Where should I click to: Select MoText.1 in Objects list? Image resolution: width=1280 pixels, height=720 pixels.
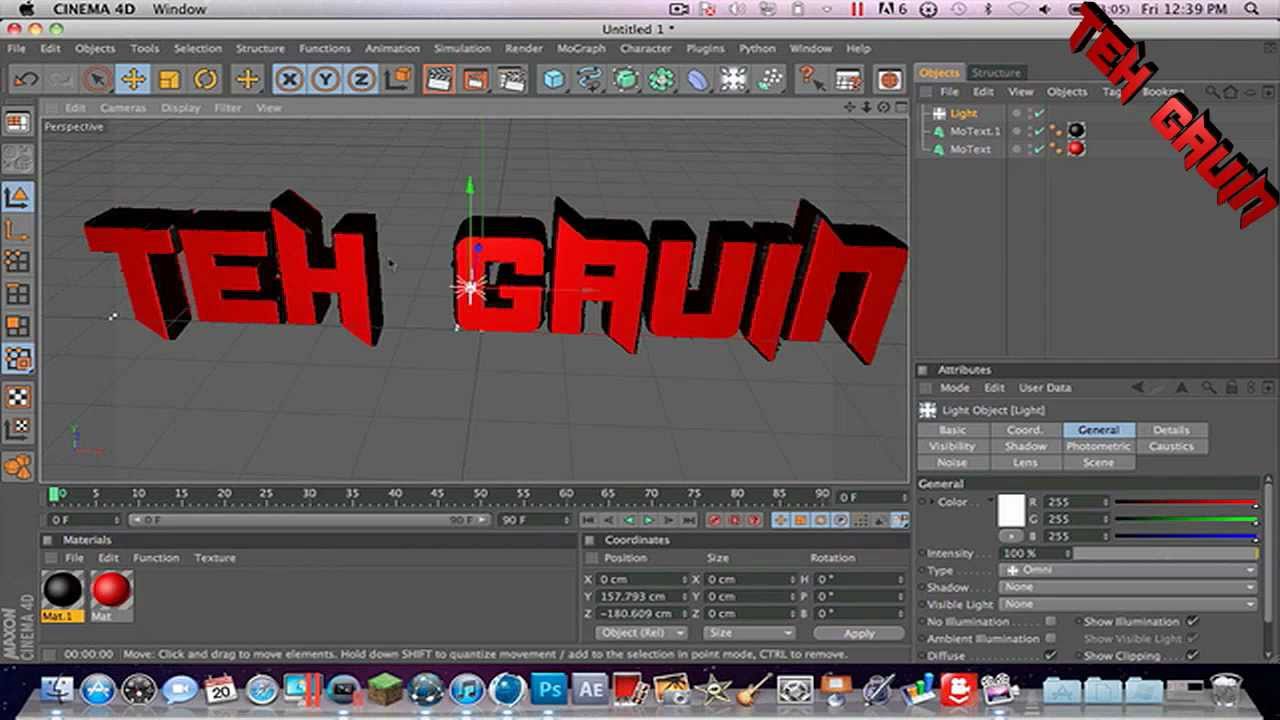[x=974, y=131]
